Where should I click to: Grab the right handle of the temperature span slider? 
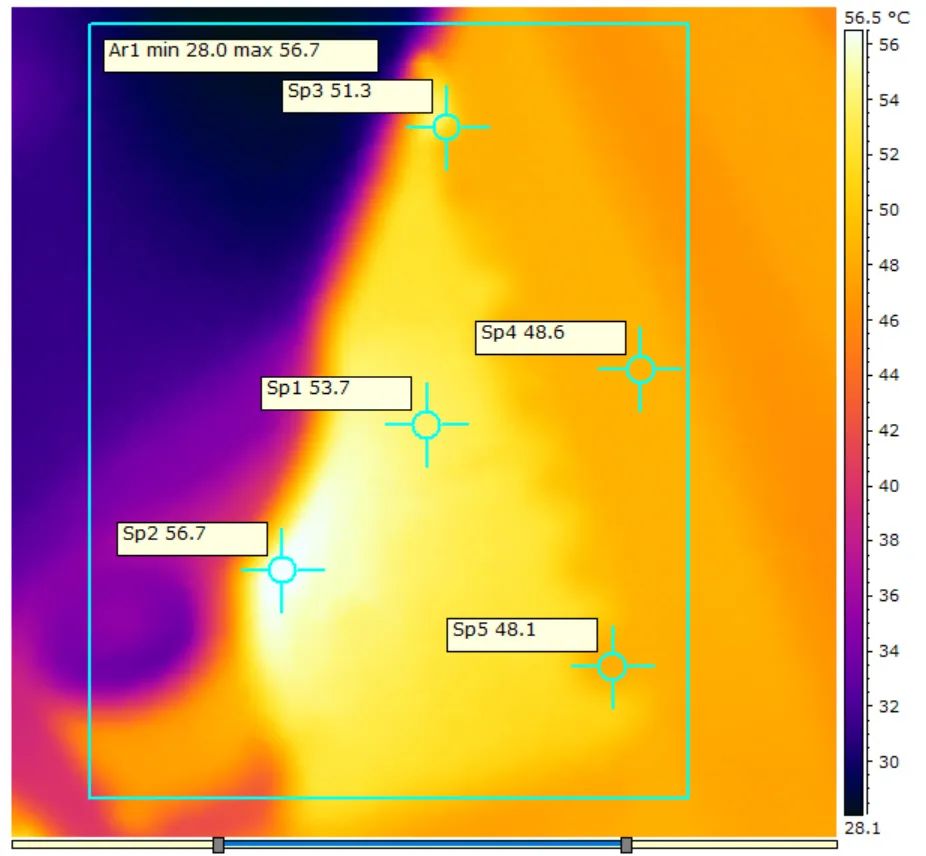tap(627, 845)
